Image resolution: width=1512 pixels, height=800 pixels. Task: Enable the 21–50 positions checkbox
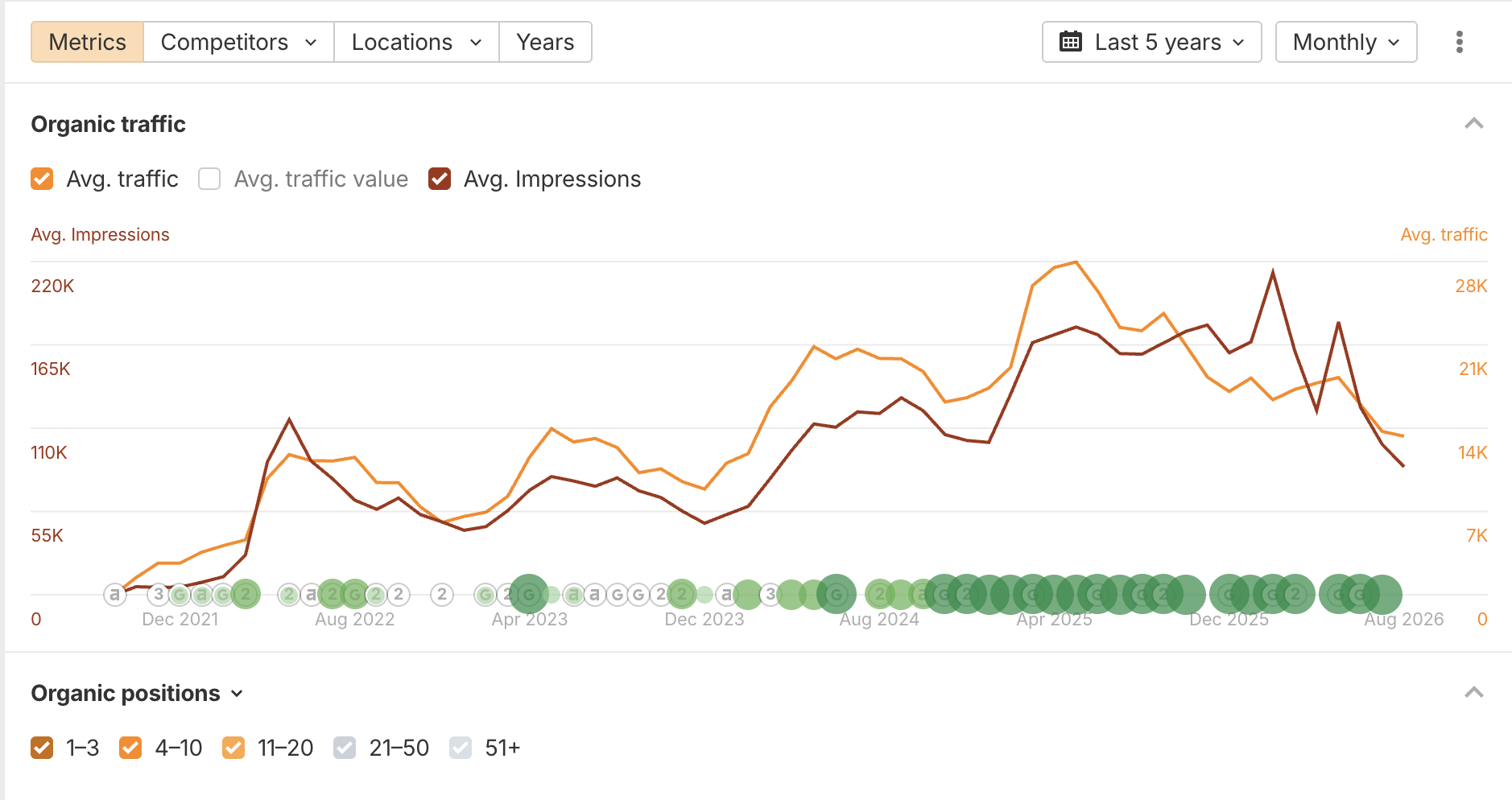(x=345, y=748)
